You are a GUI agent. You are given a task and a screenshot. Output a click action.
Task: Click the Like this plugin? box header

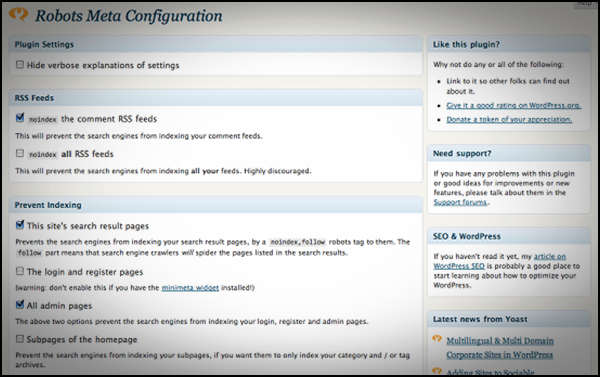pyautogui.click(x=509, y=44)
